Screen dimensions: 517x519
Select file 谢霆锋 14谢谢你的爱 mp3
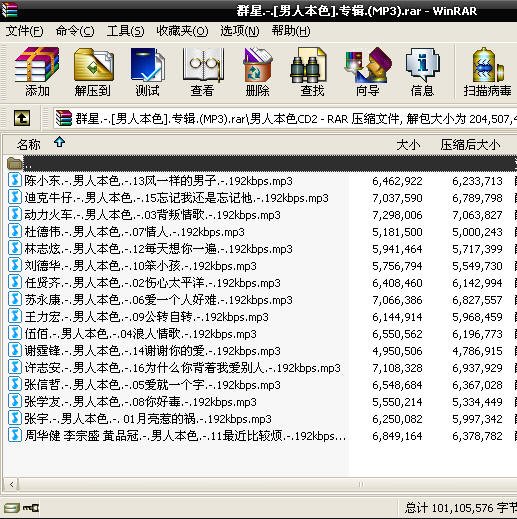tap(152, 351)
